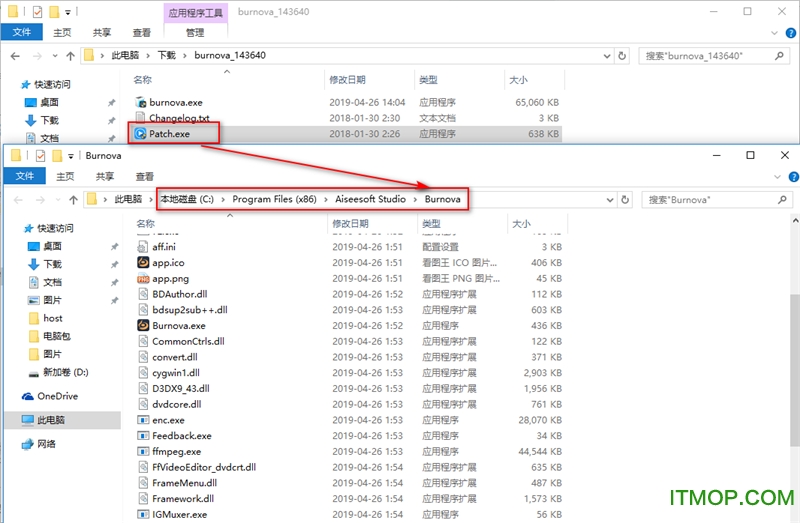Open the 应用程序工具 tab

click(x=195, y=13)
